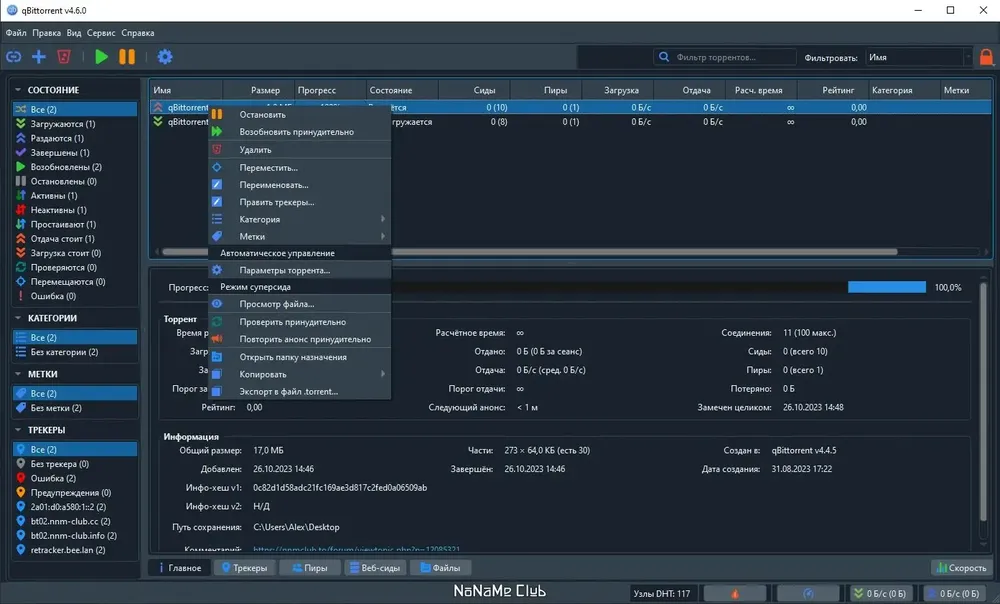Click the gear icon beside Параметры торрента...
Viewport: 1000px width, 604px height.
pos(217,270)
